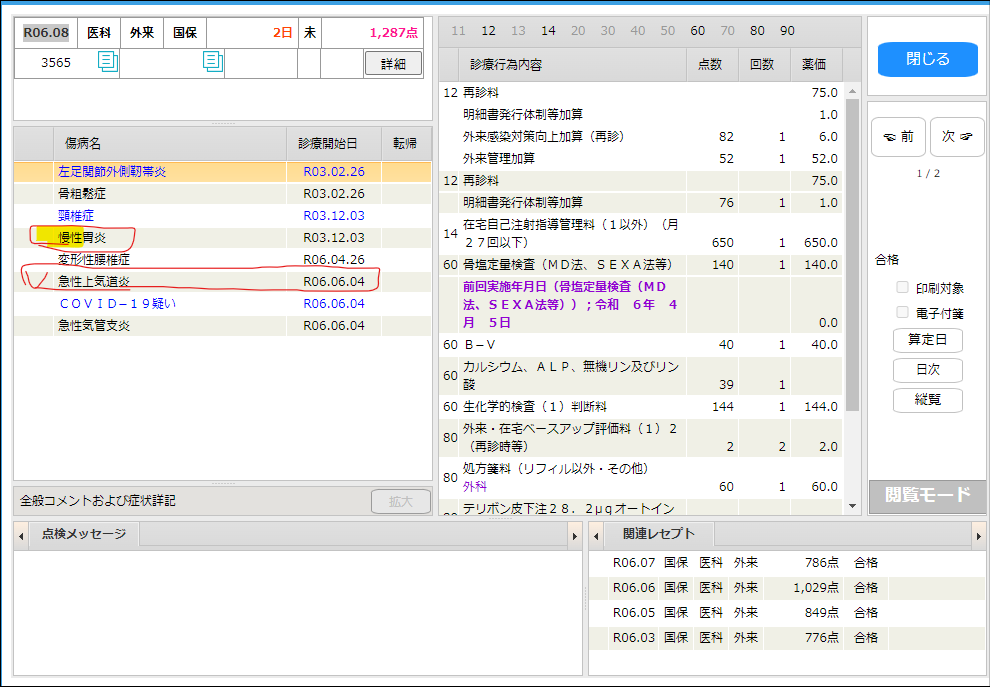Click the 1,287点 total points cell

coord(372,33)
